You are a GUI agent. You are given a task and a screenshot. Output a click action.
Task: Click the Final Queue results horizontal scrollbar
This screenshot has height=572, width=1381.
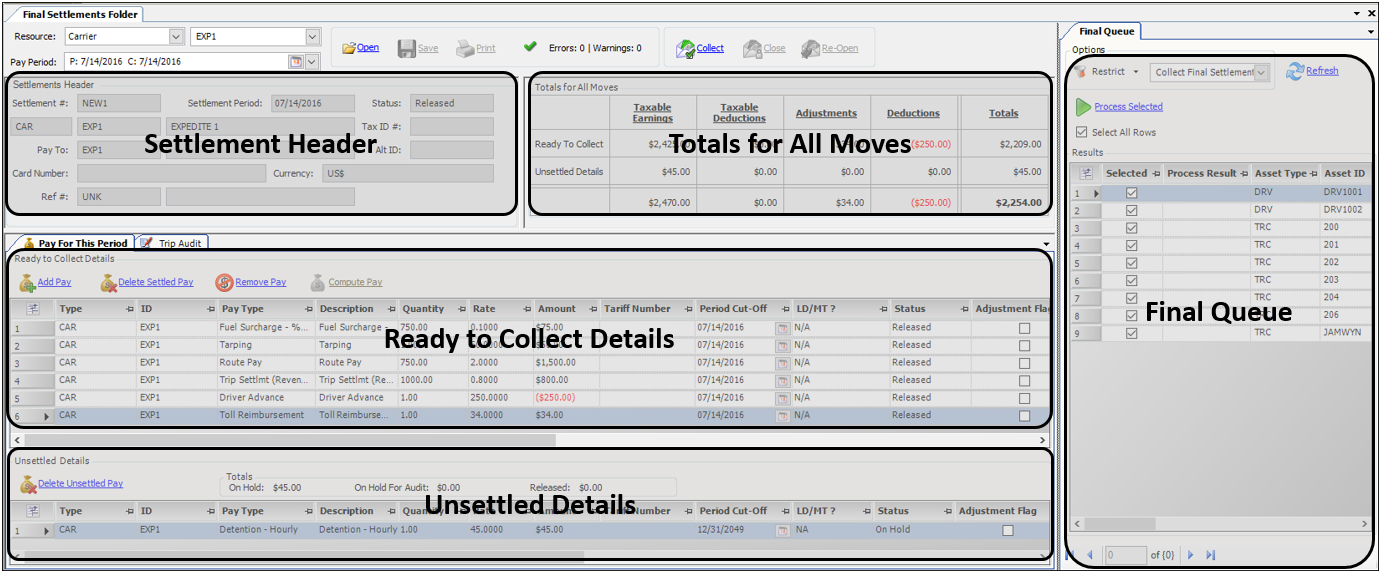pos(1220,524)
